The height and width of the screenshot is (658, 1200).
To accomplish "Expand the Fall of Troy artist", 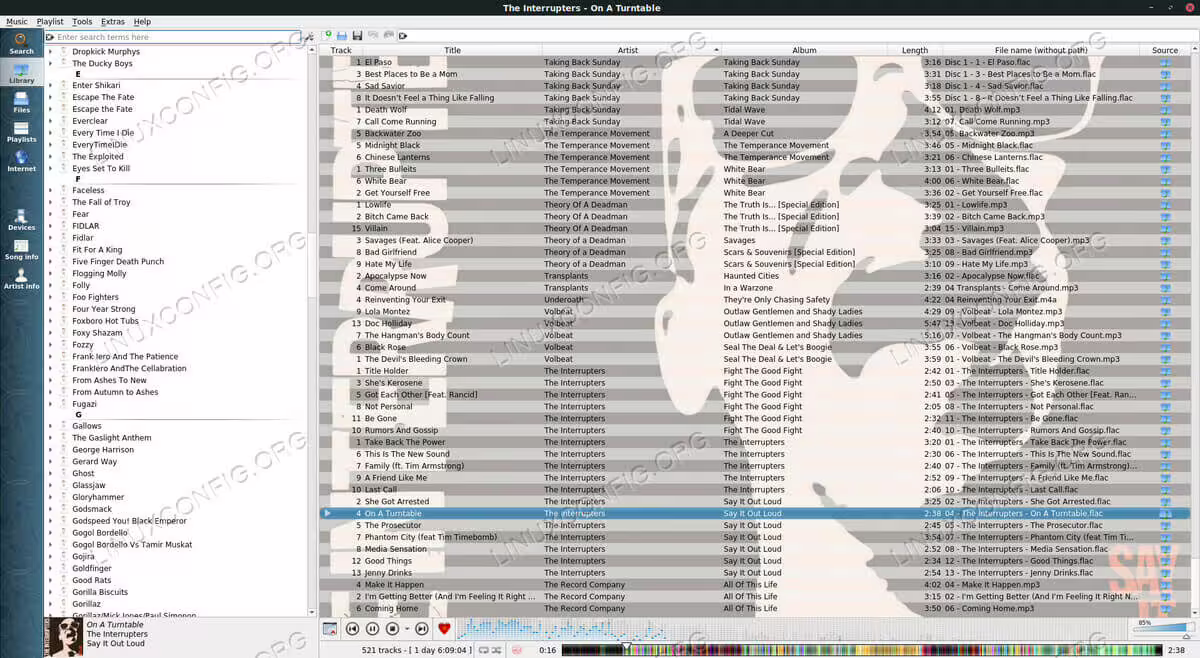I will click(x=51, y=202).
